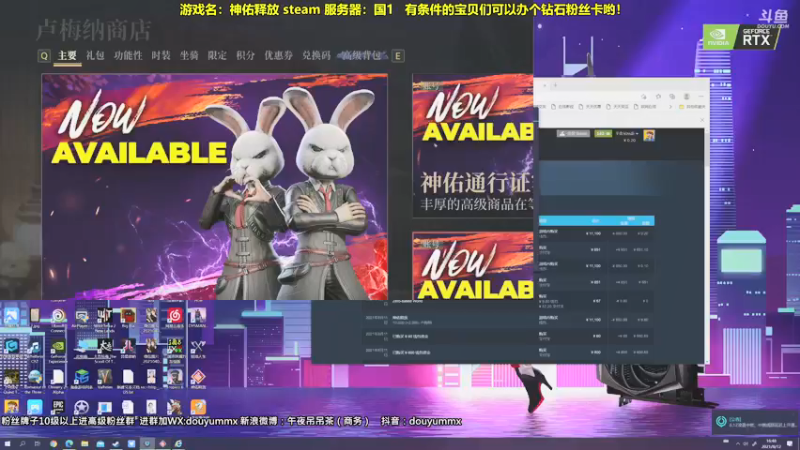Click the Windows Start button
Viewport: 800px width, 450px height.
click(7, 444)
